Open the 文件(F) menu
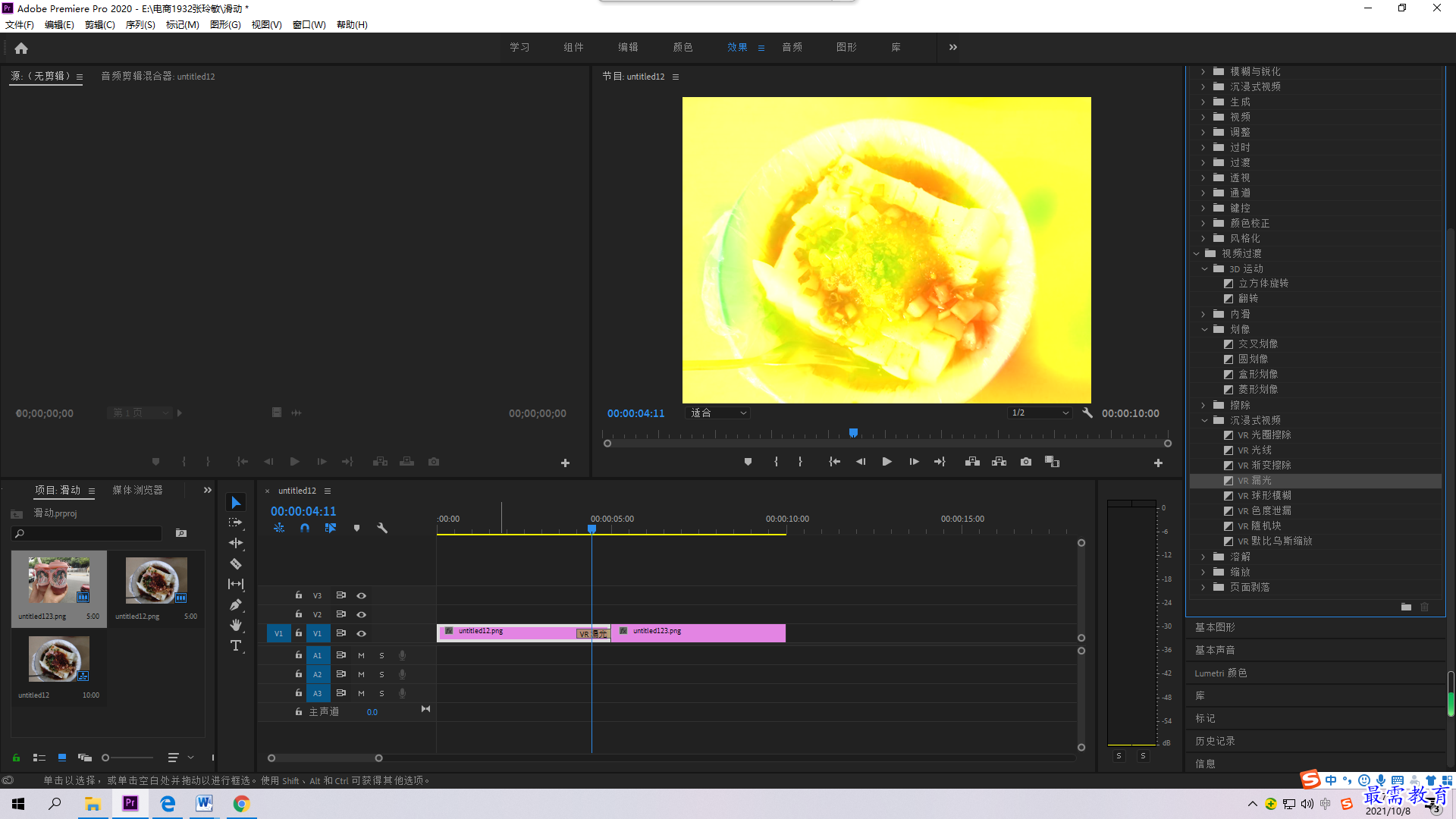Image resolution: width=1456 pixels, height=819 pixels. [x=20, y=25]
